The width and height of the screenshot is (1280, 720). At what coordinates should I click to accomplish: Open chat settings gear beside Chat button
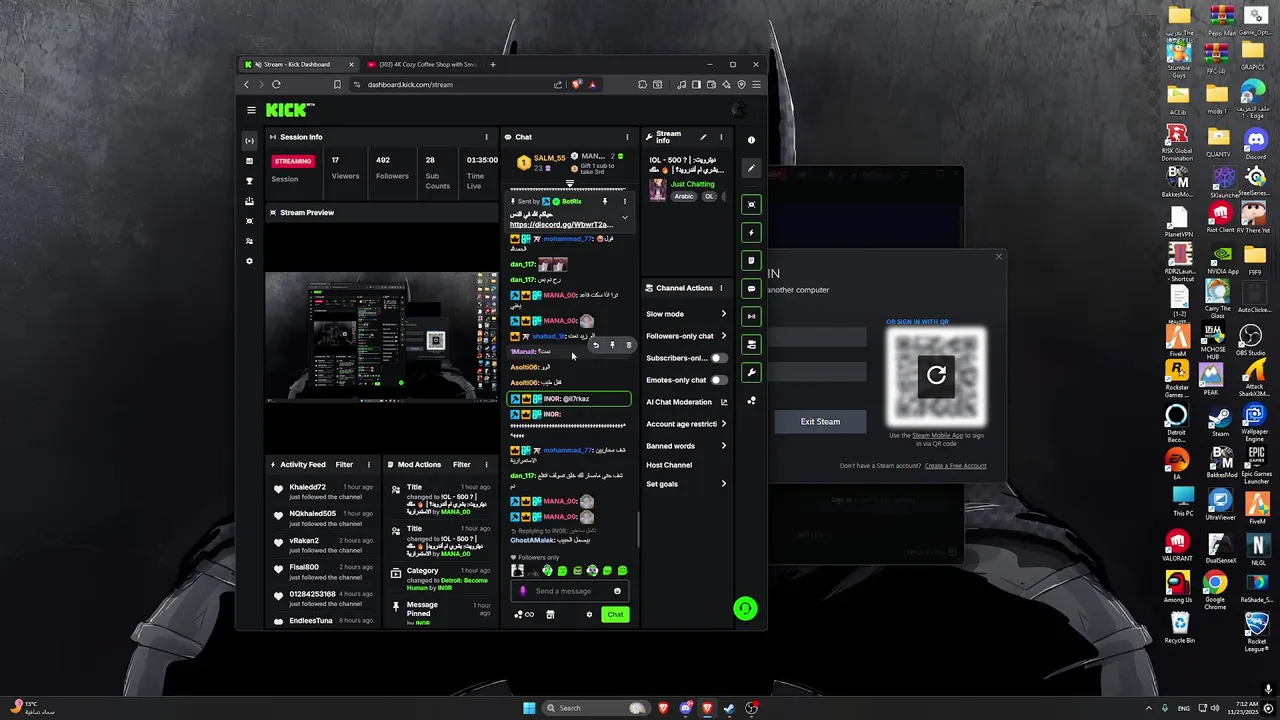click(x=589, y=615)
